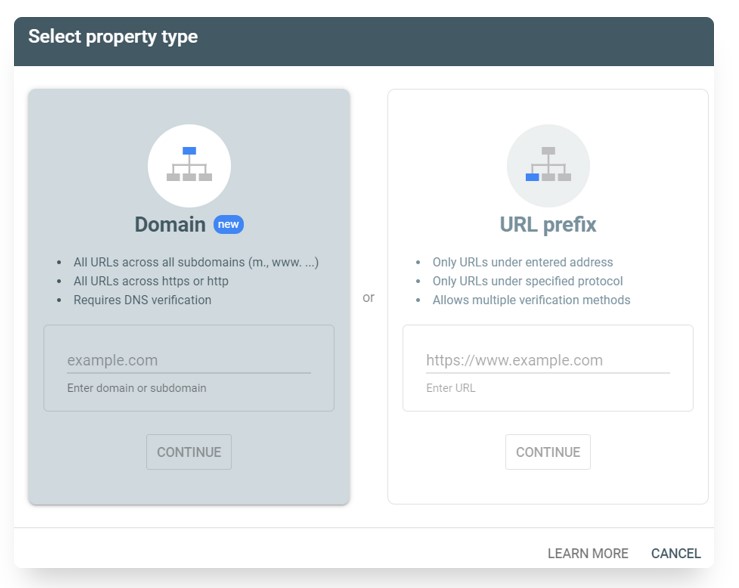Image resolution: width=739 pixels, height=588 pixels.
Task: Select the URL prefix heading
Action: 548,224
